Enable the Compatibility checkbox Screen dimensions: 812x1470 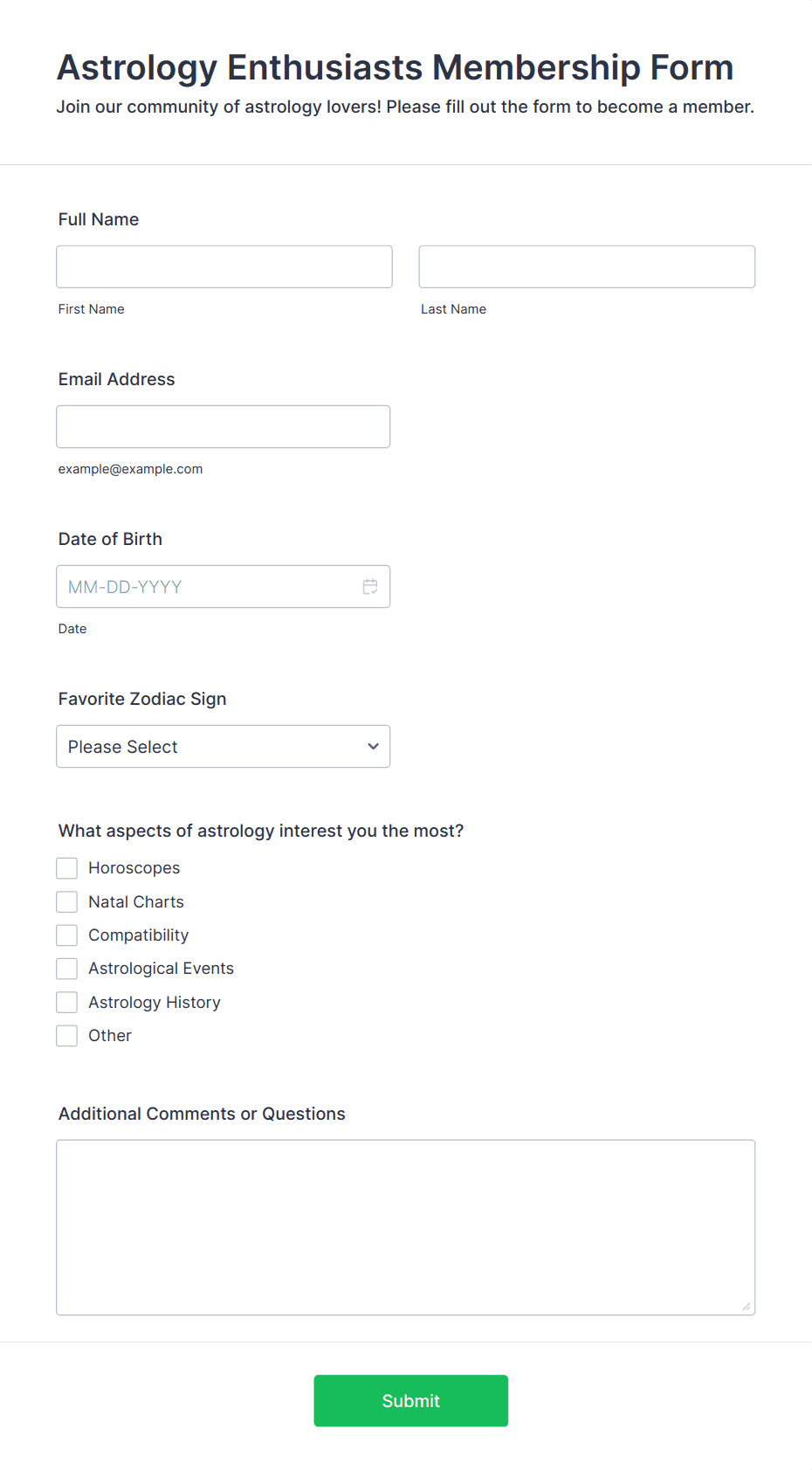[x=67, y=935]
